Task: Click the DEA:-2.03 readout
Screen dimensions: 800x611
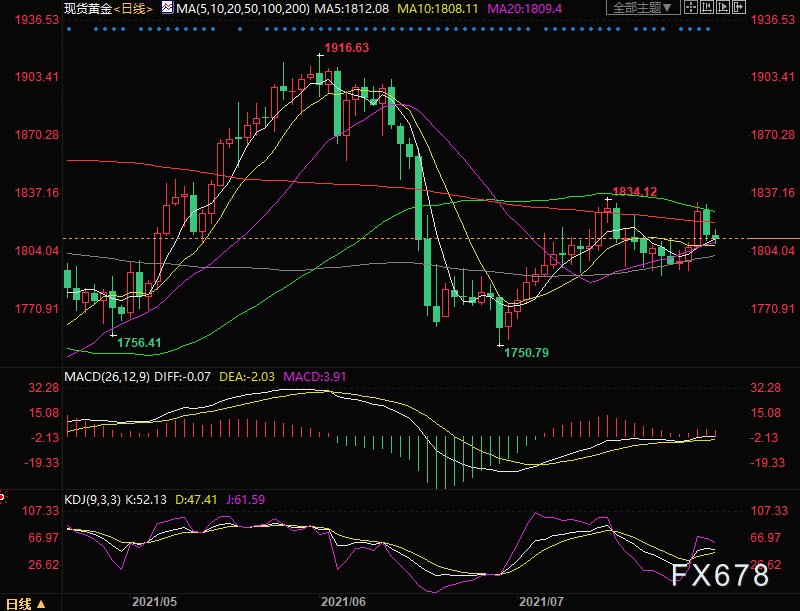Action: click(x=247, y=377)
